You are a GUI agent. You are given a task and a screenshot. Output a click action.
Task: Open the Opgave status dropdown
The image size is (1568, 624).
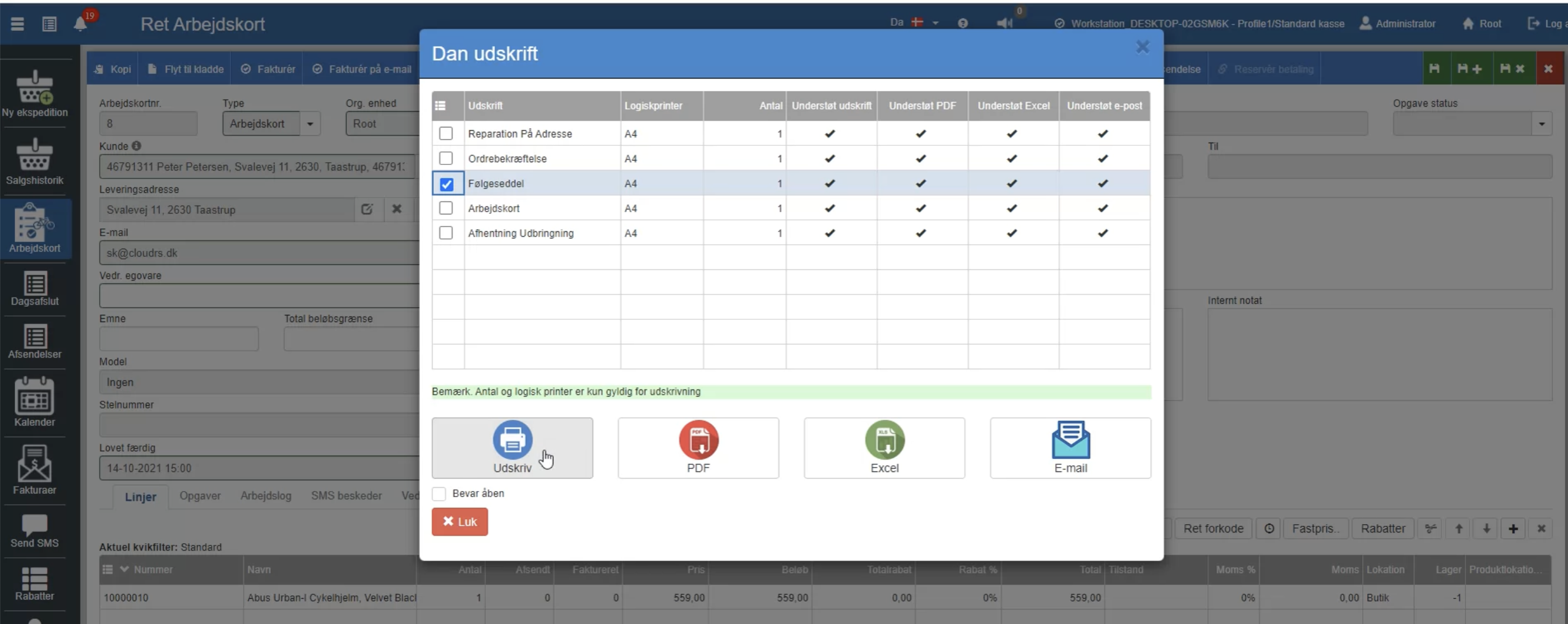coord(1541,124)
